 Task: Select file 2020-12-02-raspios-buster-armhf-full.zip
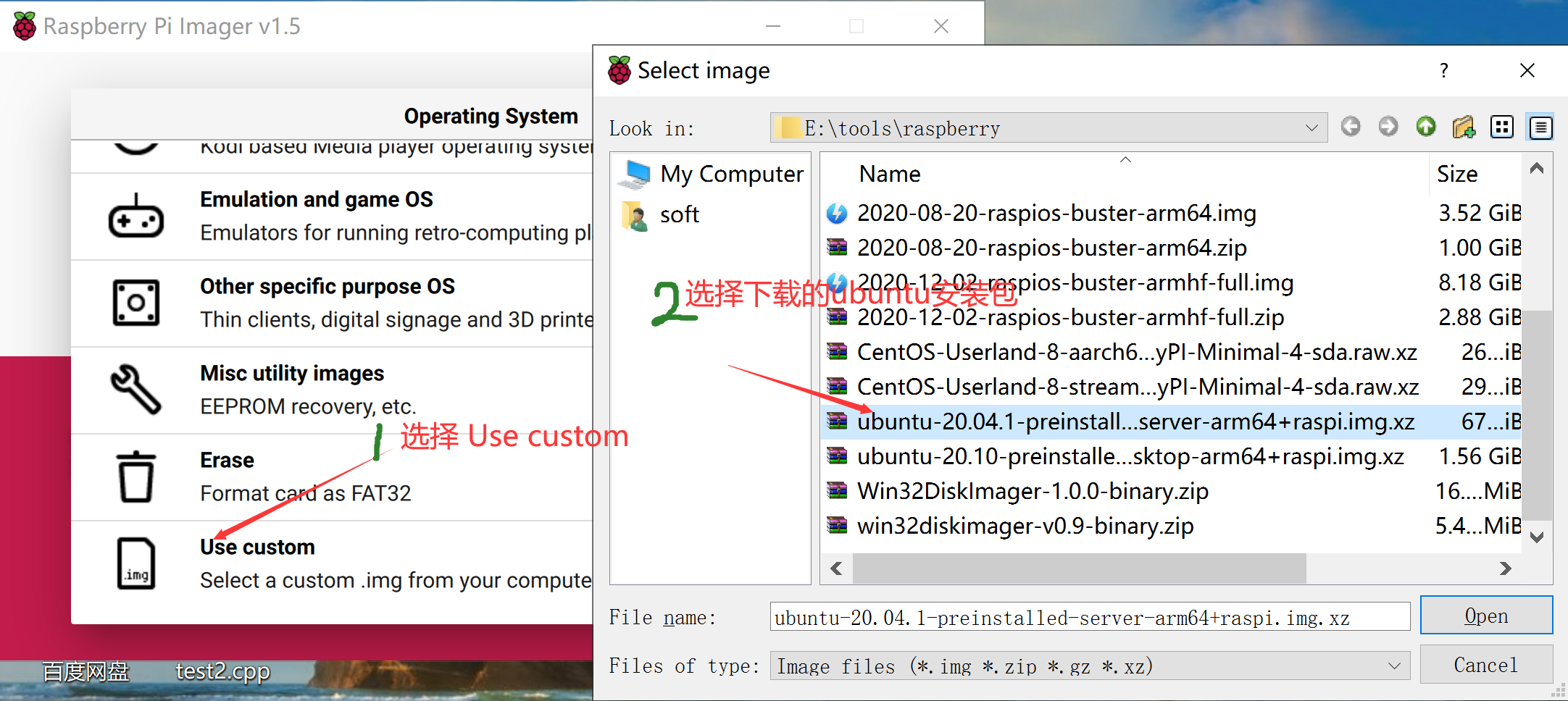click(1070, 318)
